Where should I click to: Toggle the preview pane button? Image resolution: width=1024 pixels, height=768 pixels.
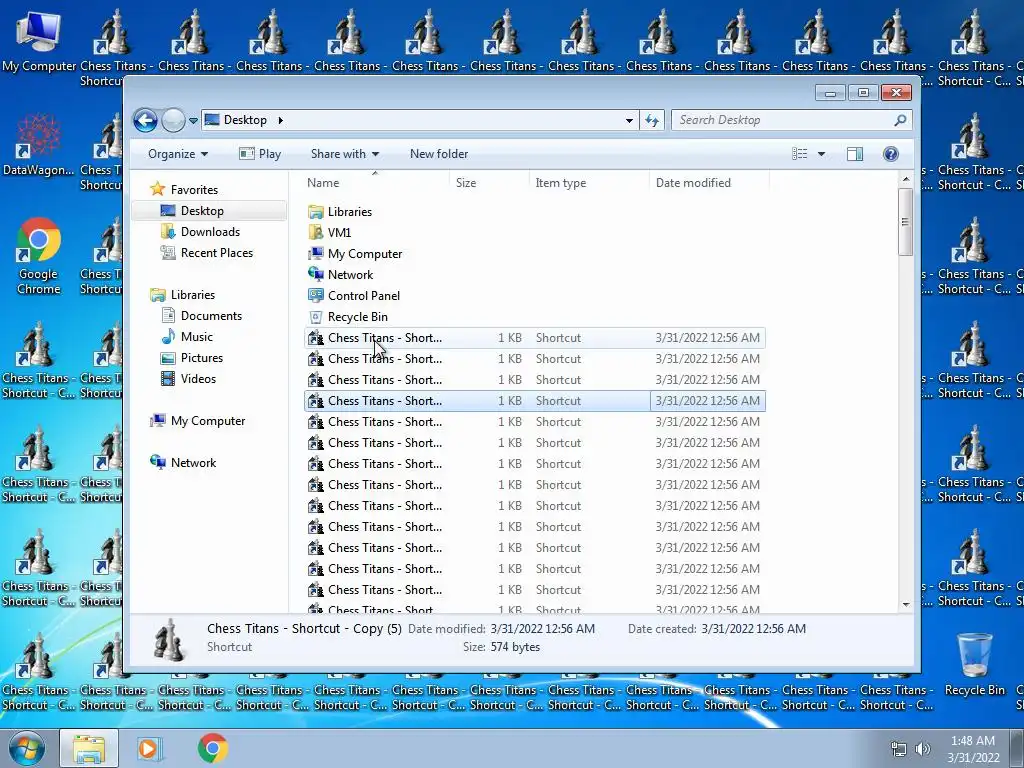point(855,154)
